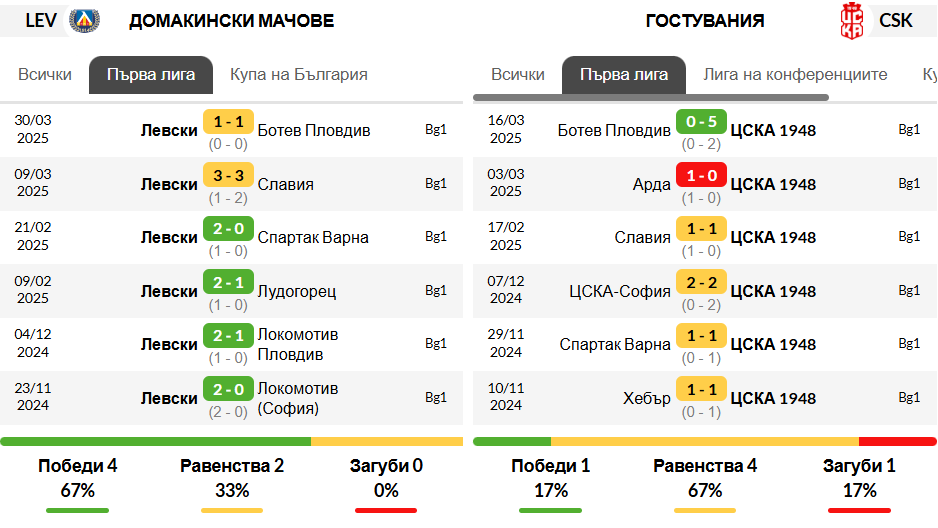Open the 2 - 2 CSKA-Sofia score badge

701,282
